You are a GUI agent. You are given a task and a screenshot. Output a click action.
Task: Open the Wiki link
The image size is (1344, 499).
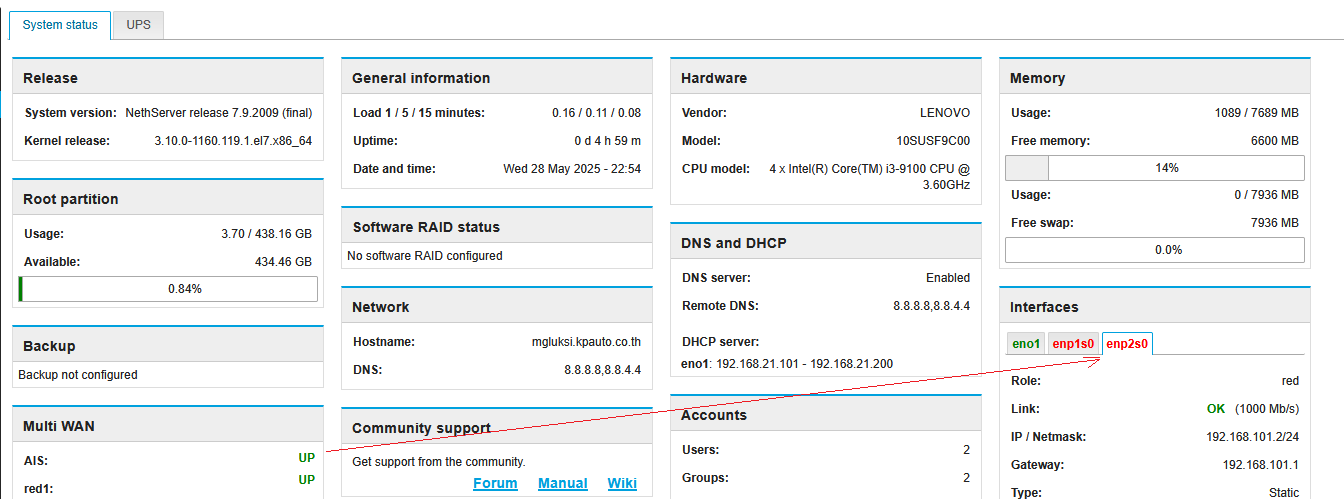622,484
